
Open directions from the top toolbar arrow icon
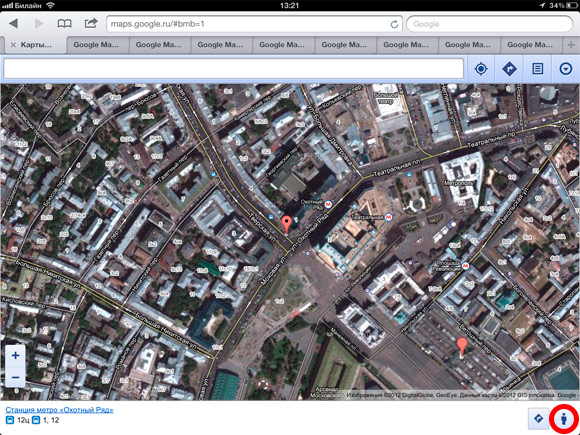509,69
